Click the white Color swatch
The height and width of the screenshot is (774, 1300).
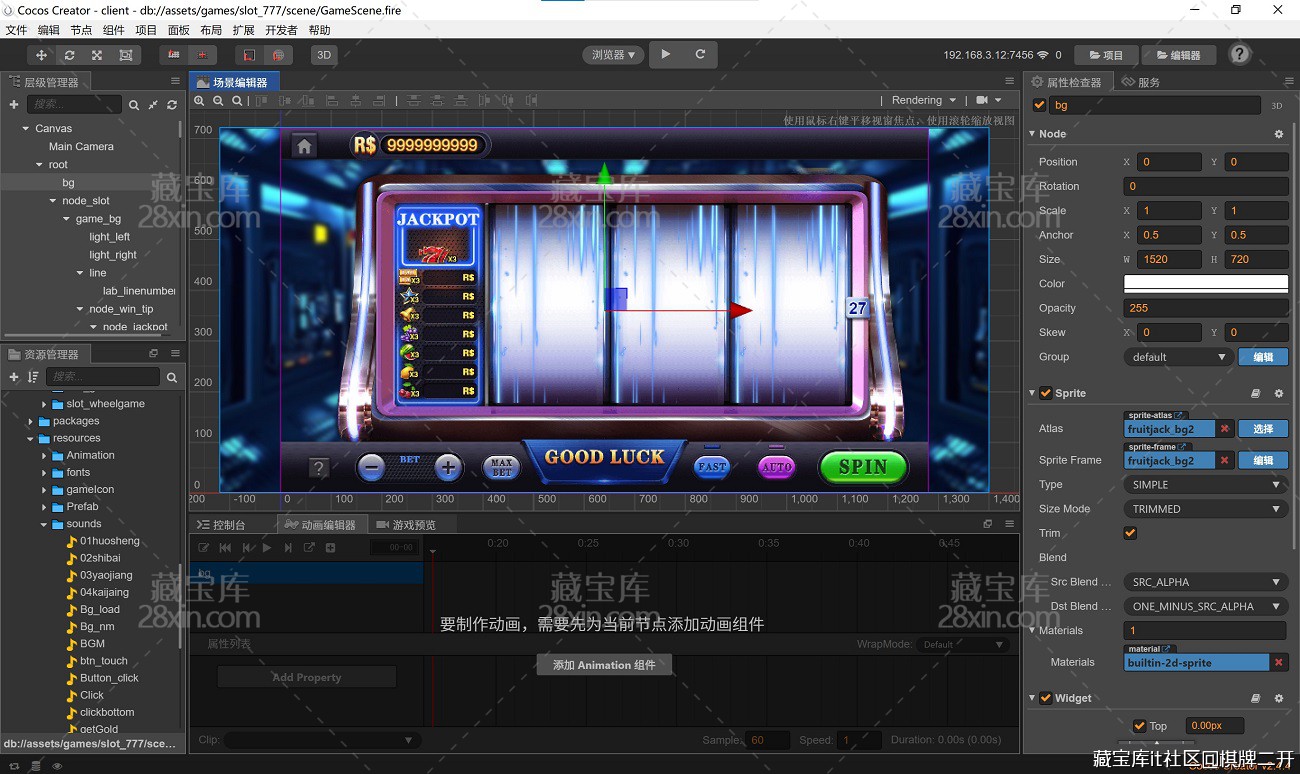coord(1205,284)
